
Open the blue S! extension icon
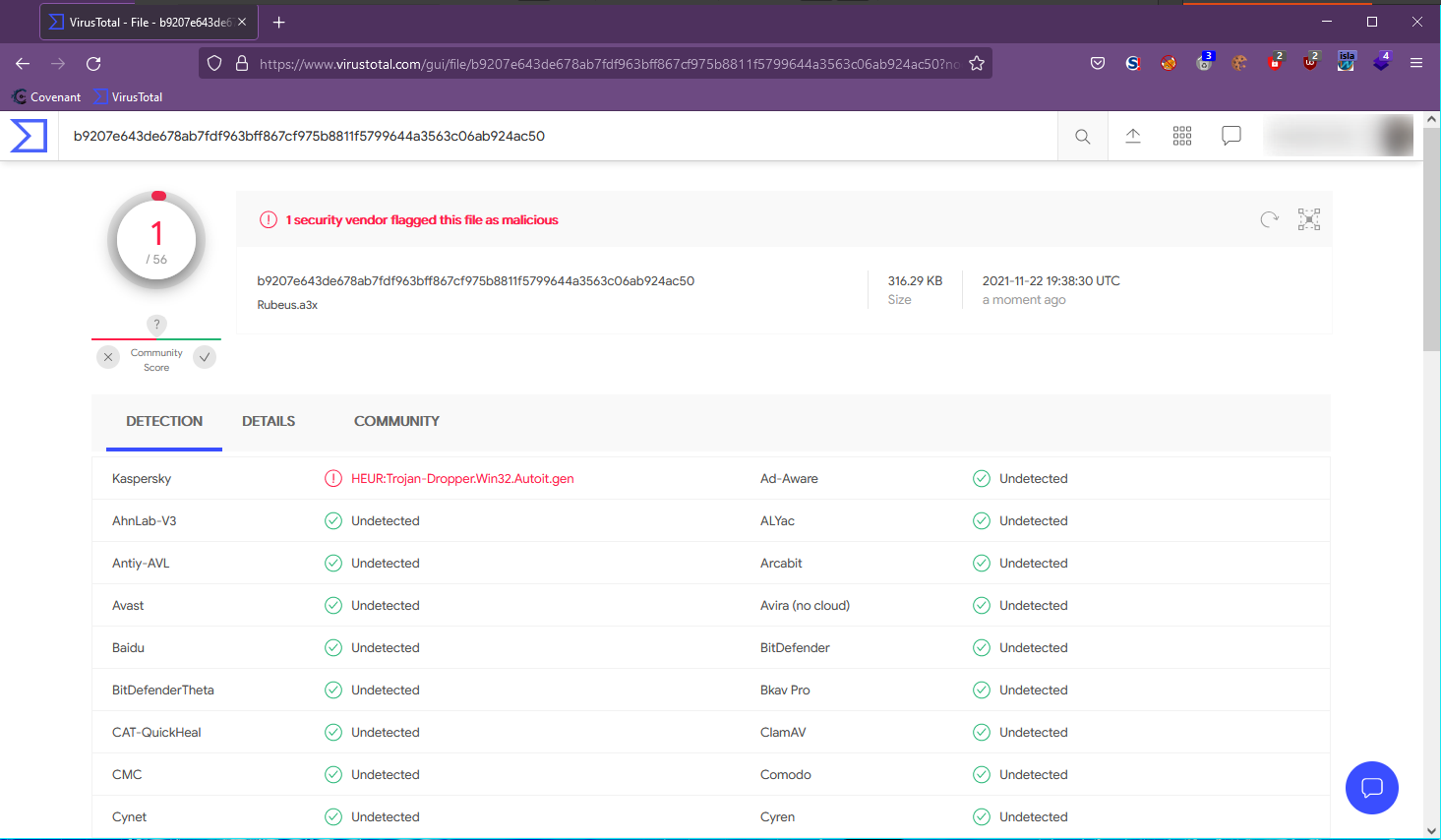[1133, 63]
